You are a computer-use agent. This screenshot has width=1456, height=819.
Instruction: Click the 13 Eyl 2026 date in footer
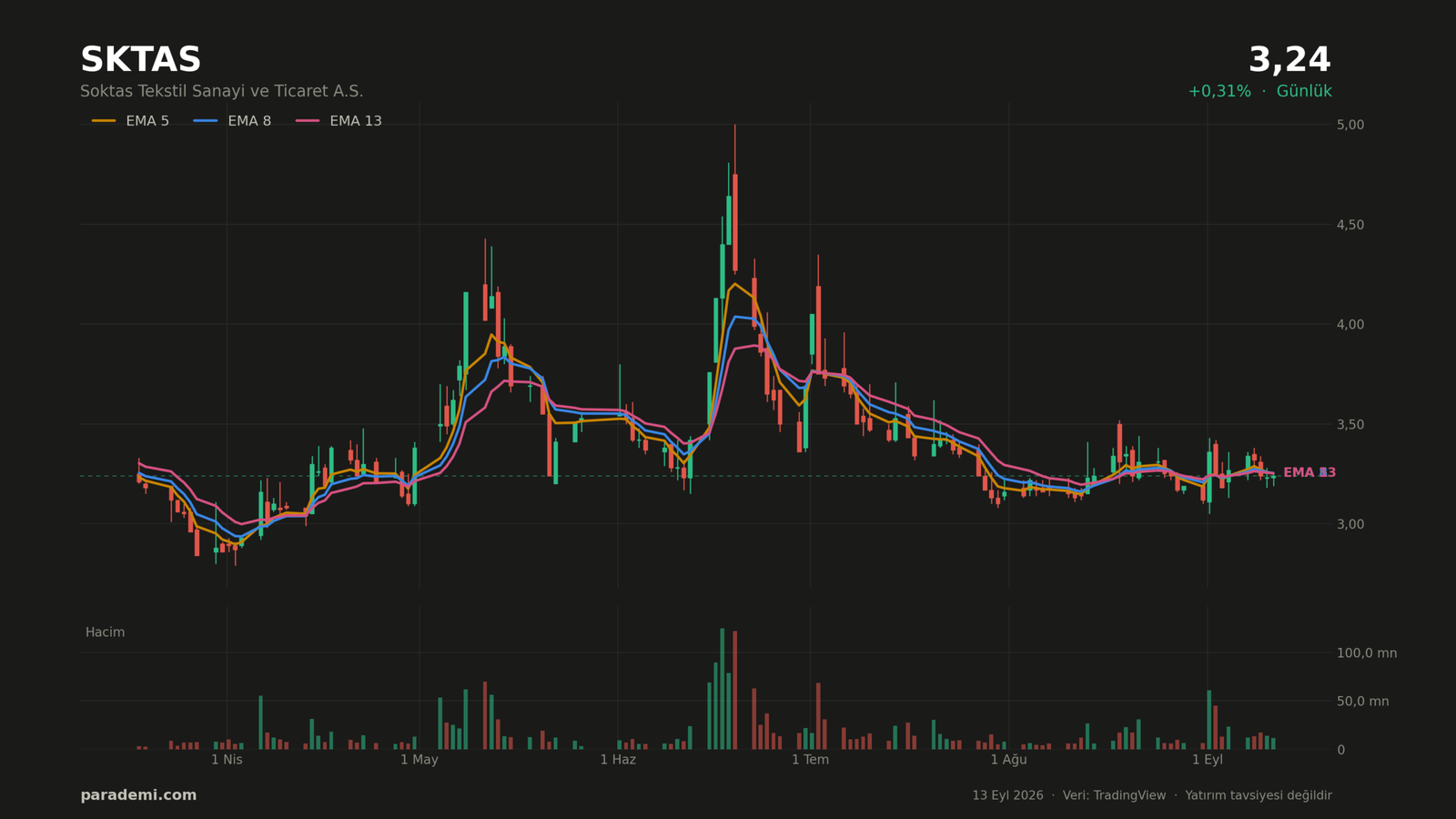[x=1007, y=795]
